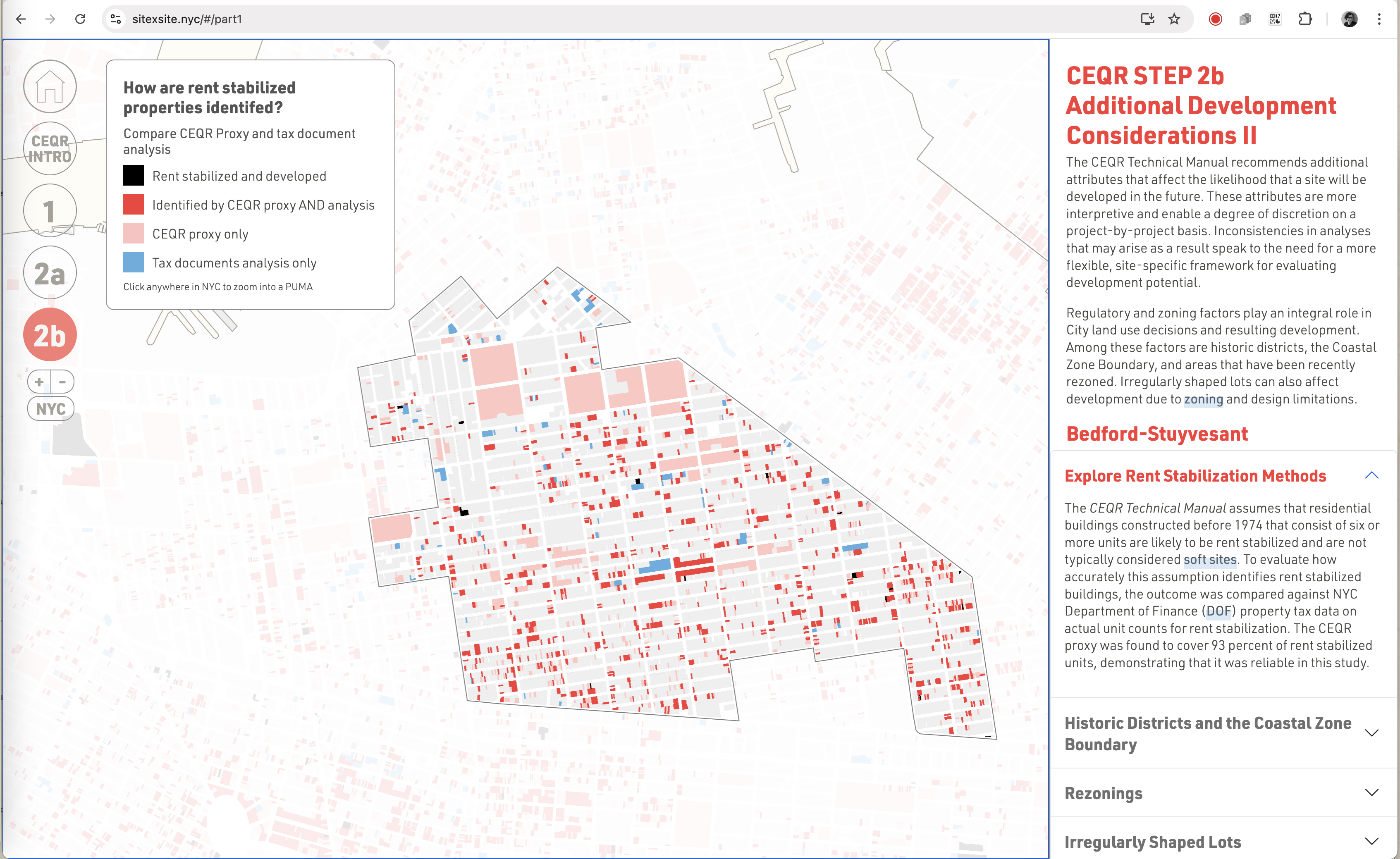Go to the home step icon
This screenshot has width=1400, height=859.
point(50,86)
